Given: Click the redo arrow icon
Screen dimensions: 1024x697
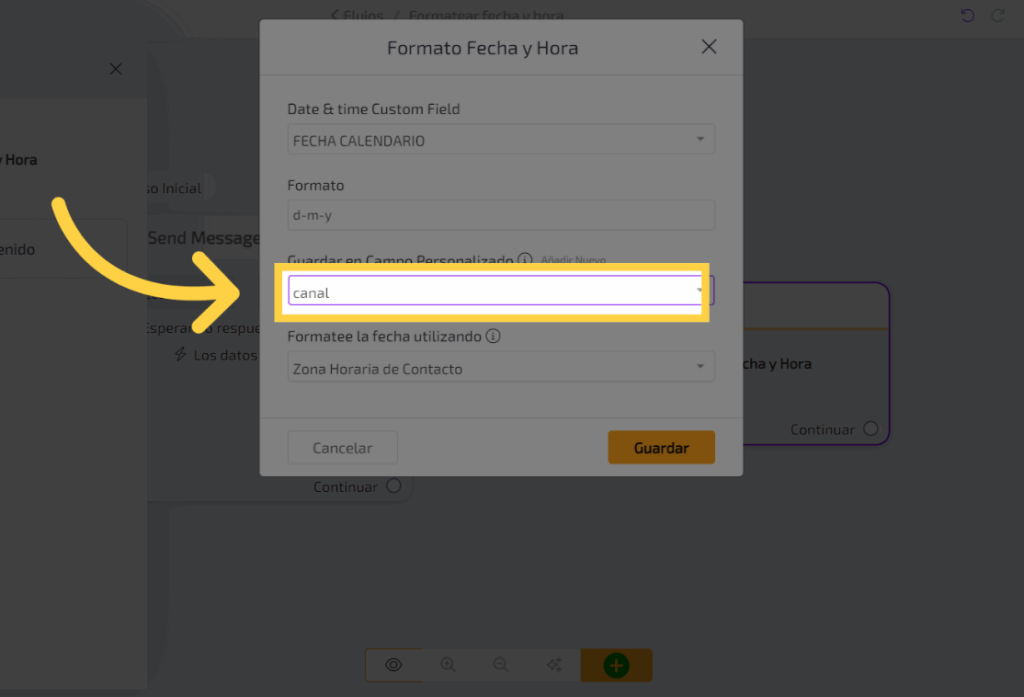Looking at the screenshot, I should tap(997, 15).
